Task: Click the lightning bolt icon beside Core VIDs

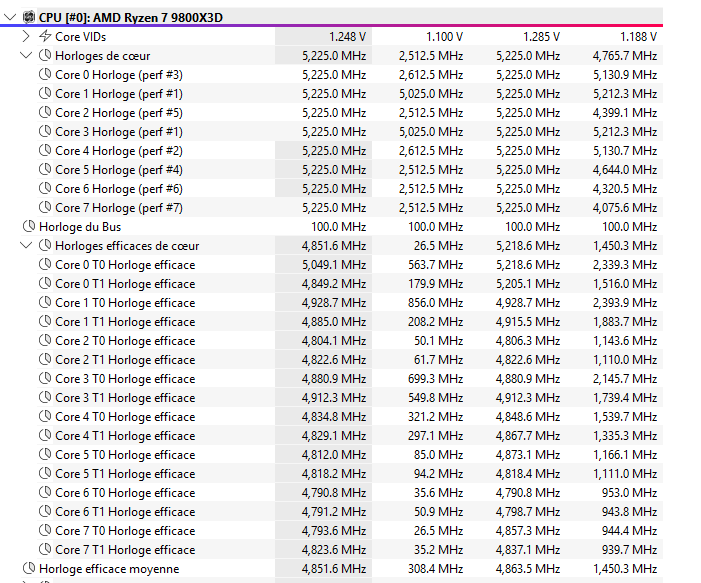Action: coord(45,36)
